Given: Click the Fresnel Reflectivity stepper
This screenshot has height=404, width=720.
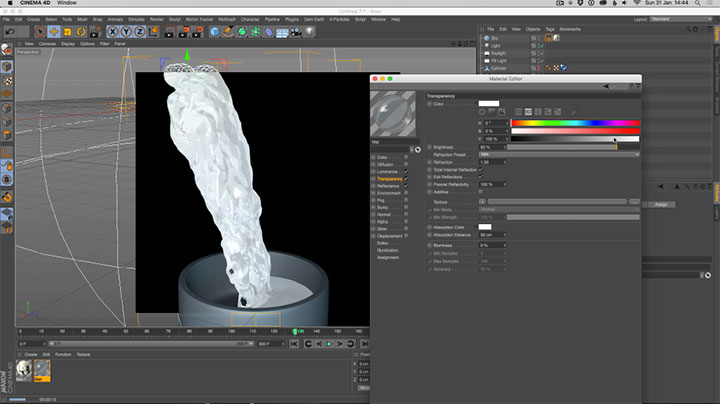Looking at the screenshot, I should (505, 185).
